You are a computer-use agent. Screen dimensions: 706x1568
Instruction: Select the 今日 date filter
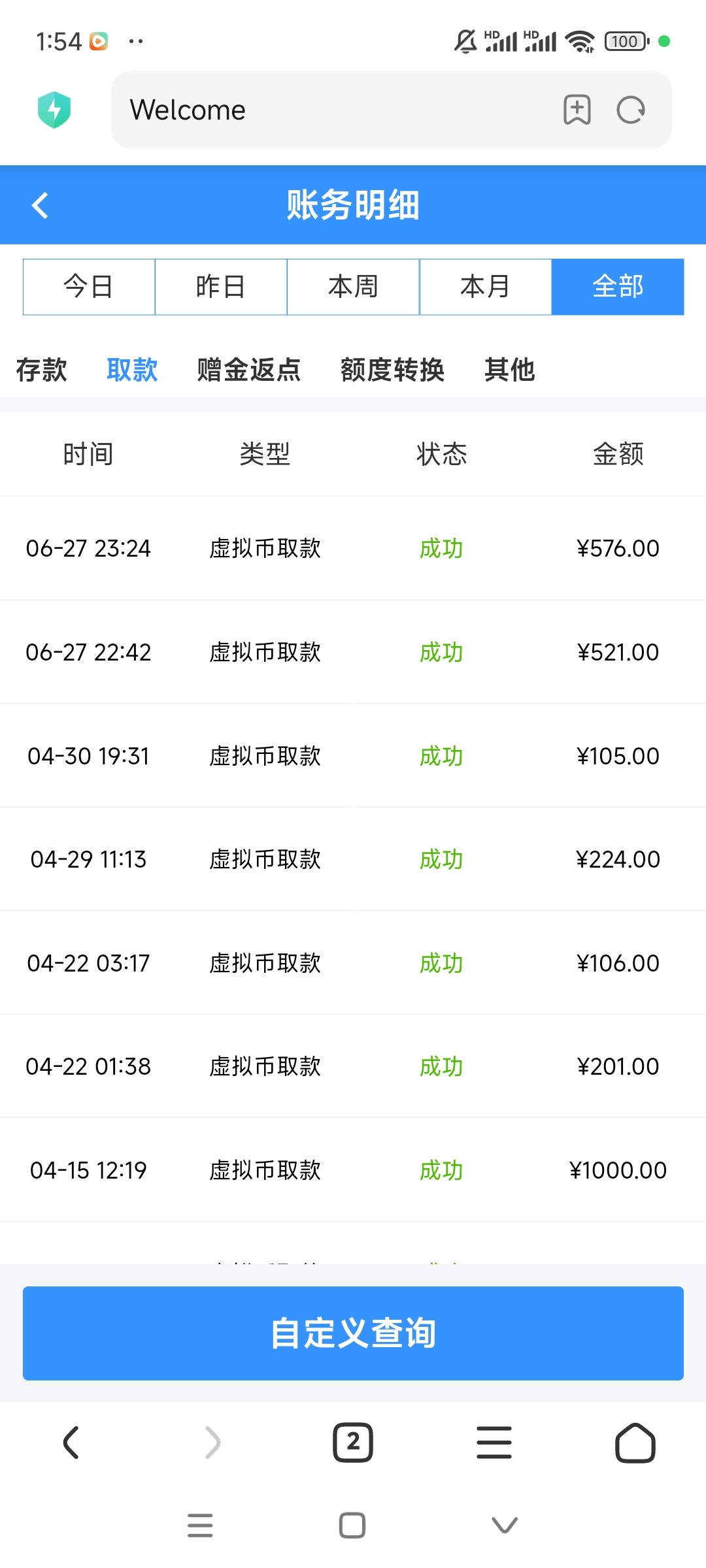pyautogui.click(x=89, y=287)
